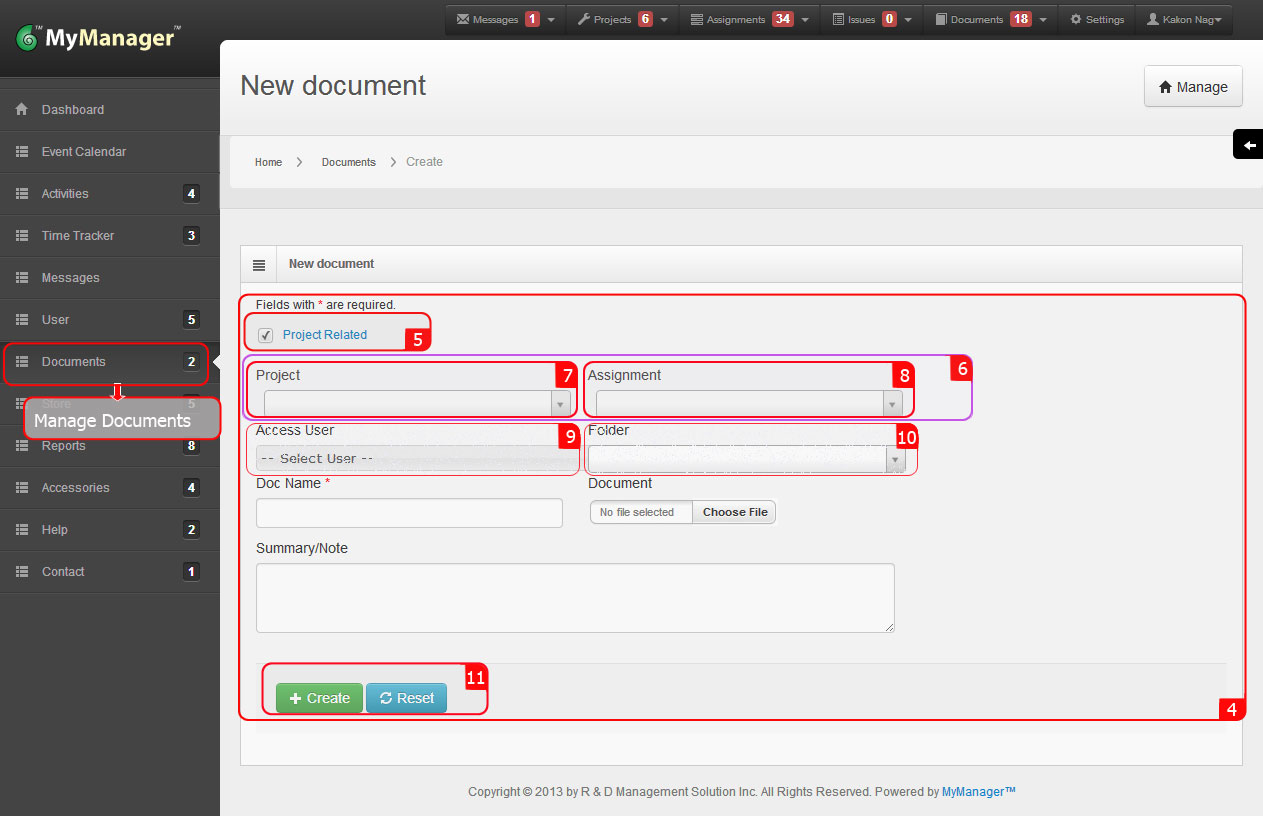Click the left arrow icon on right edge
1263x816 pixels.
coord(1248,144)
